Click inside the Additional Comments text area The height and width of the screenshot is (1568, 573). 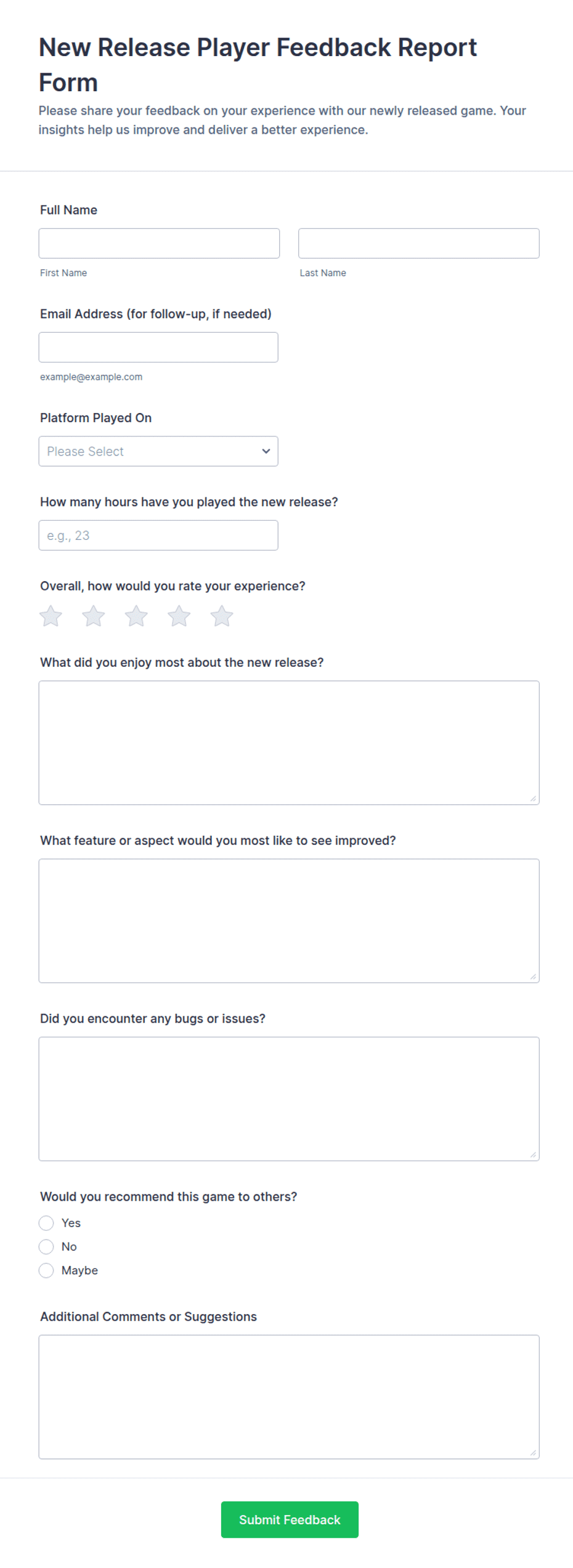click(289, 1397)
